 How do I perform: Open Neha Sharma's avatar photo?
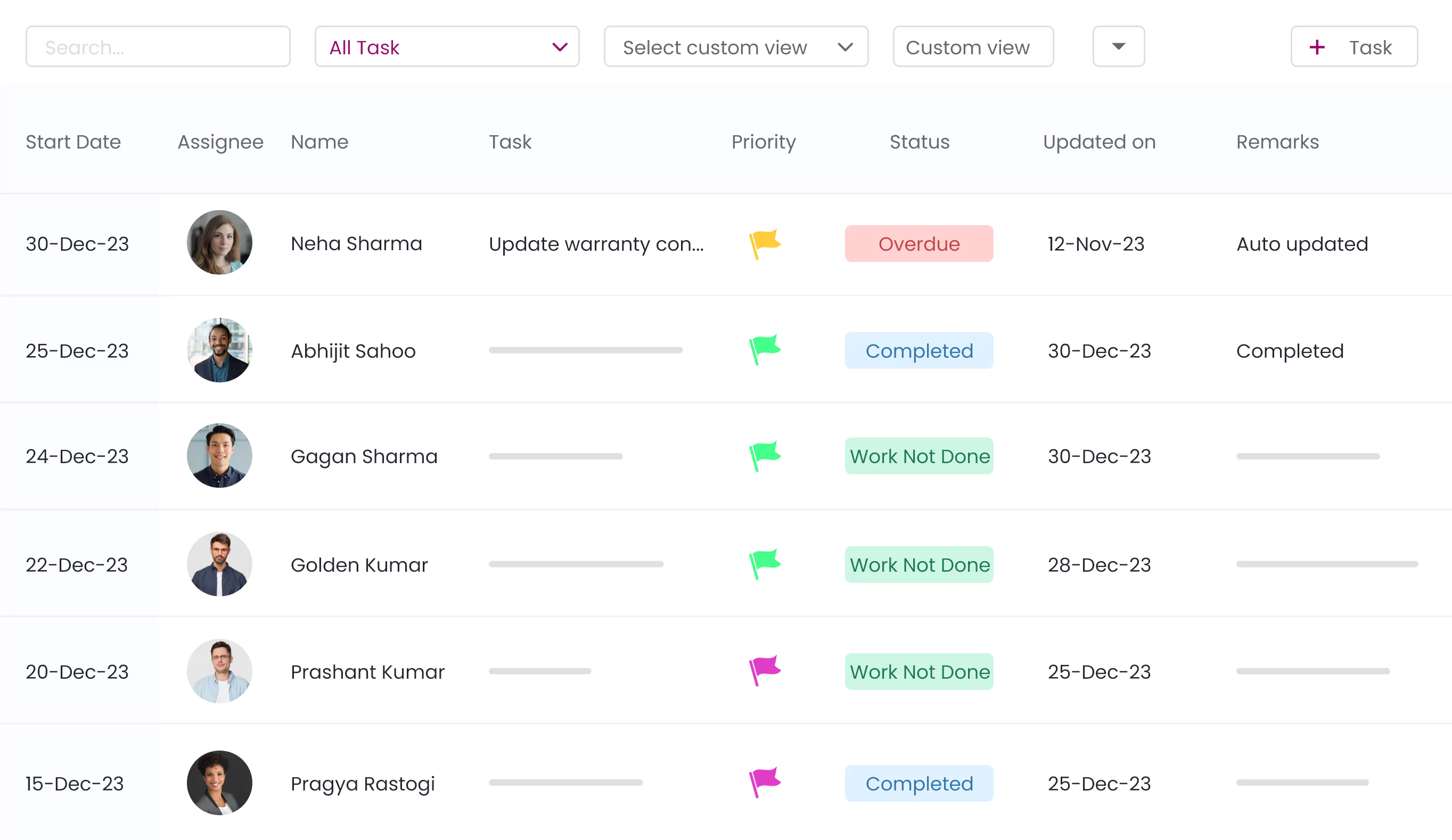219,243
